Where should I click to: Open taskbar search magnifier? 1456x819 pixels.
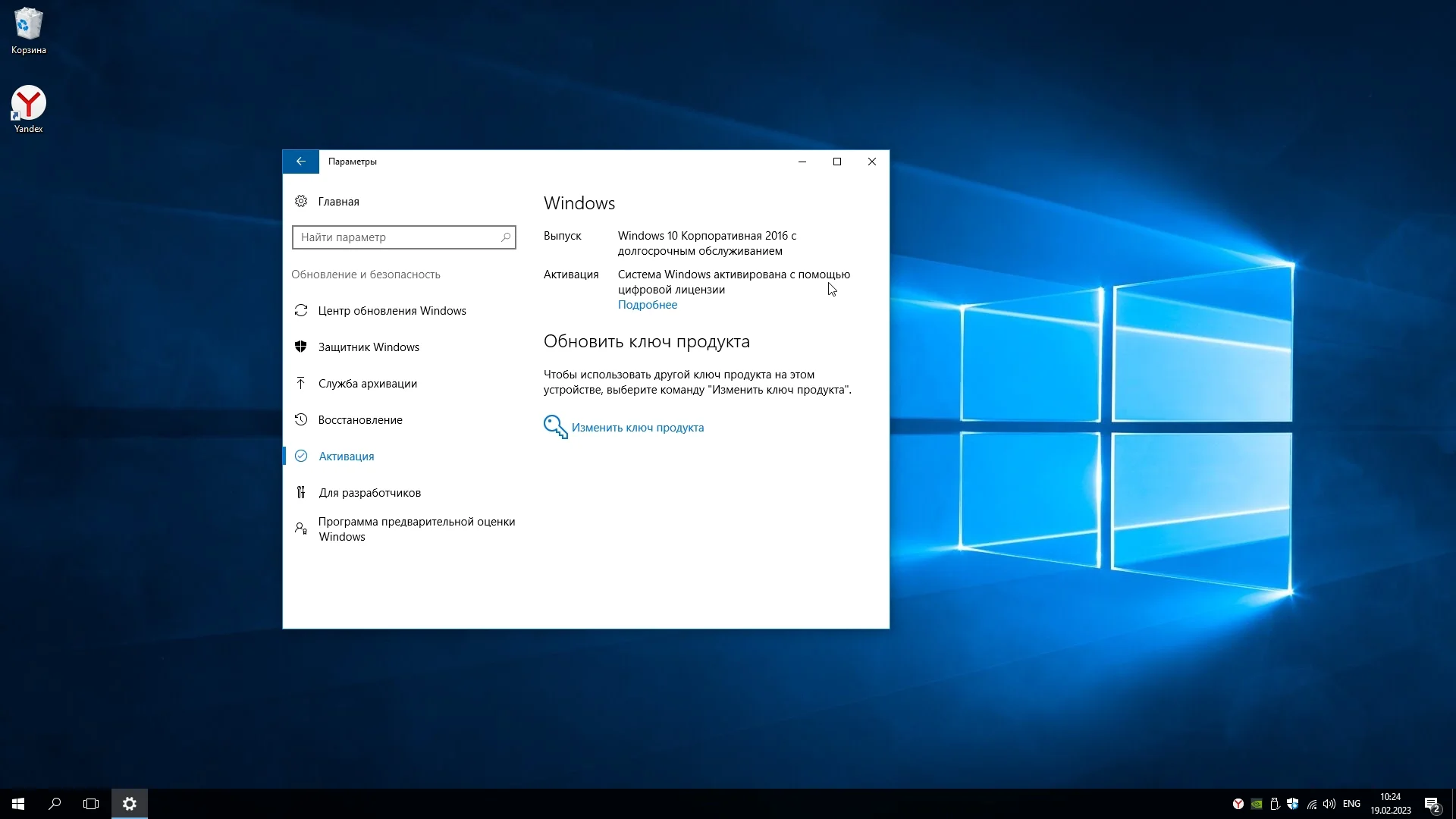(55, 804)
